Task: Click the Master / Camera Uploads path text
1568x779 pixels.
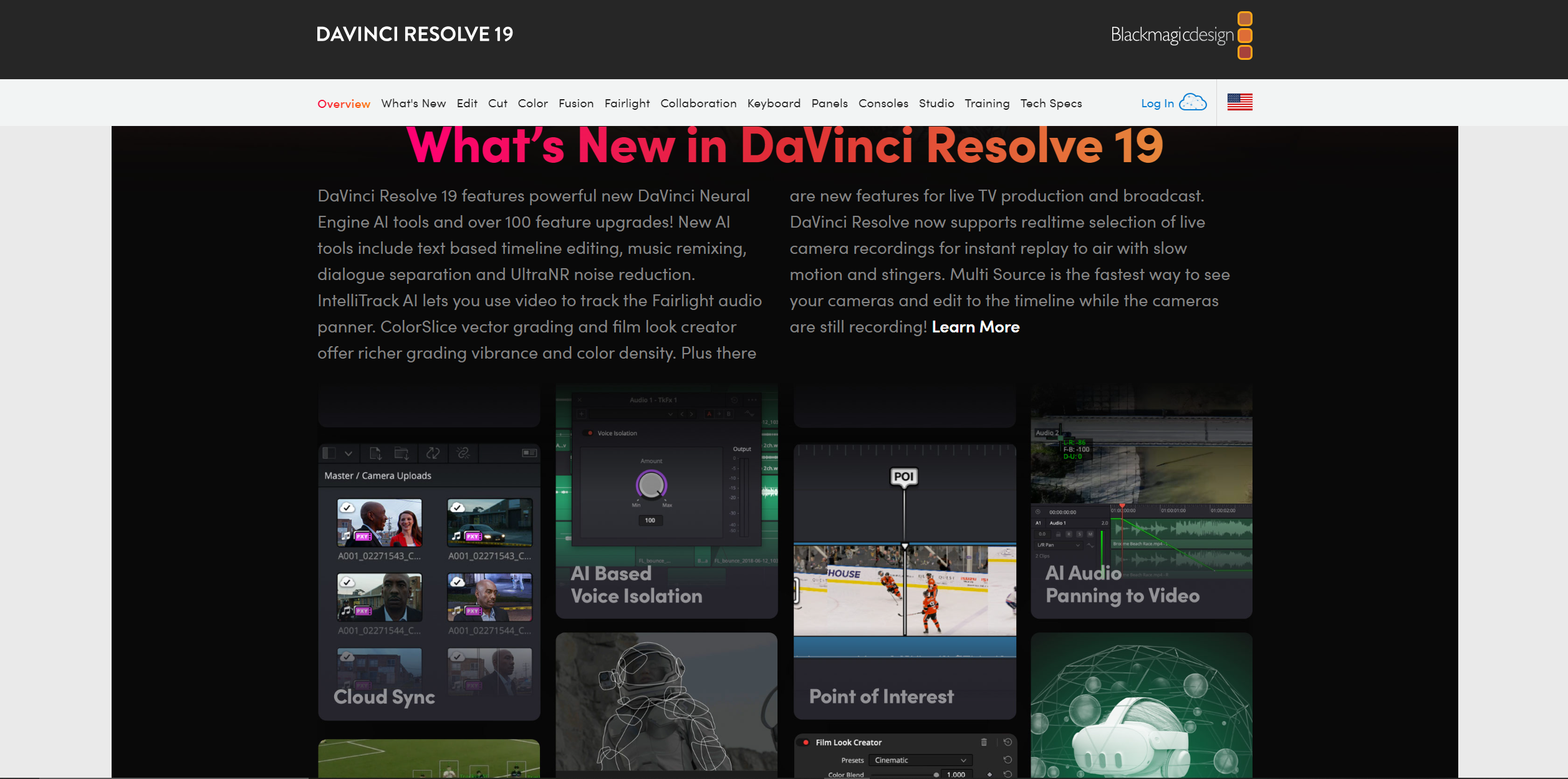Action: [378, 476]
